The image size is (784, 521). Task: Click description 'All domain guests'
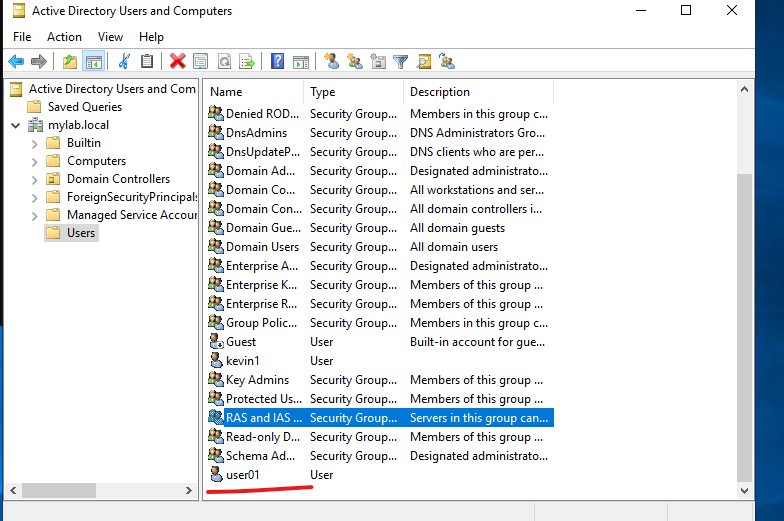tap(458, 228)
